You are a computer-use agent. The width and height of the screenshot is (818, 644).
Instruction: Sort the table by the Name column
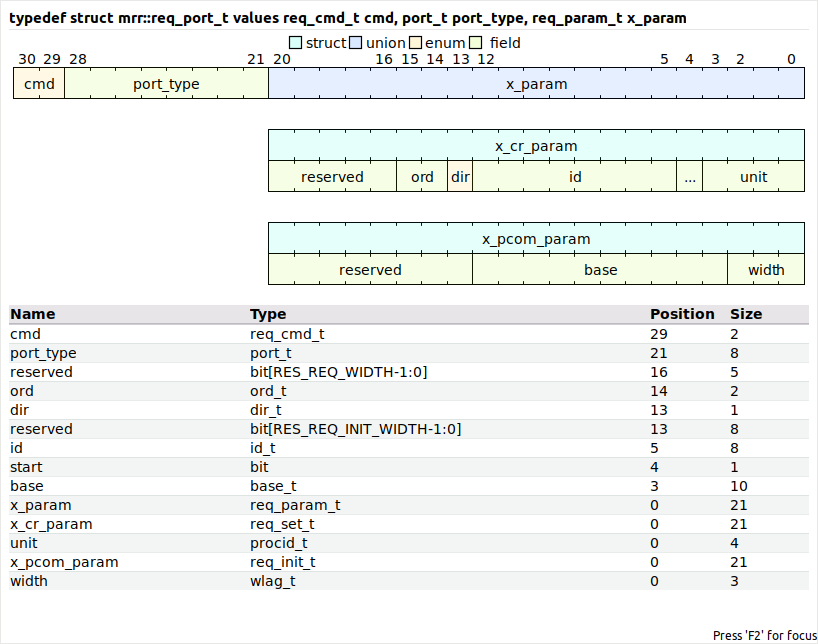pos(31,313)
